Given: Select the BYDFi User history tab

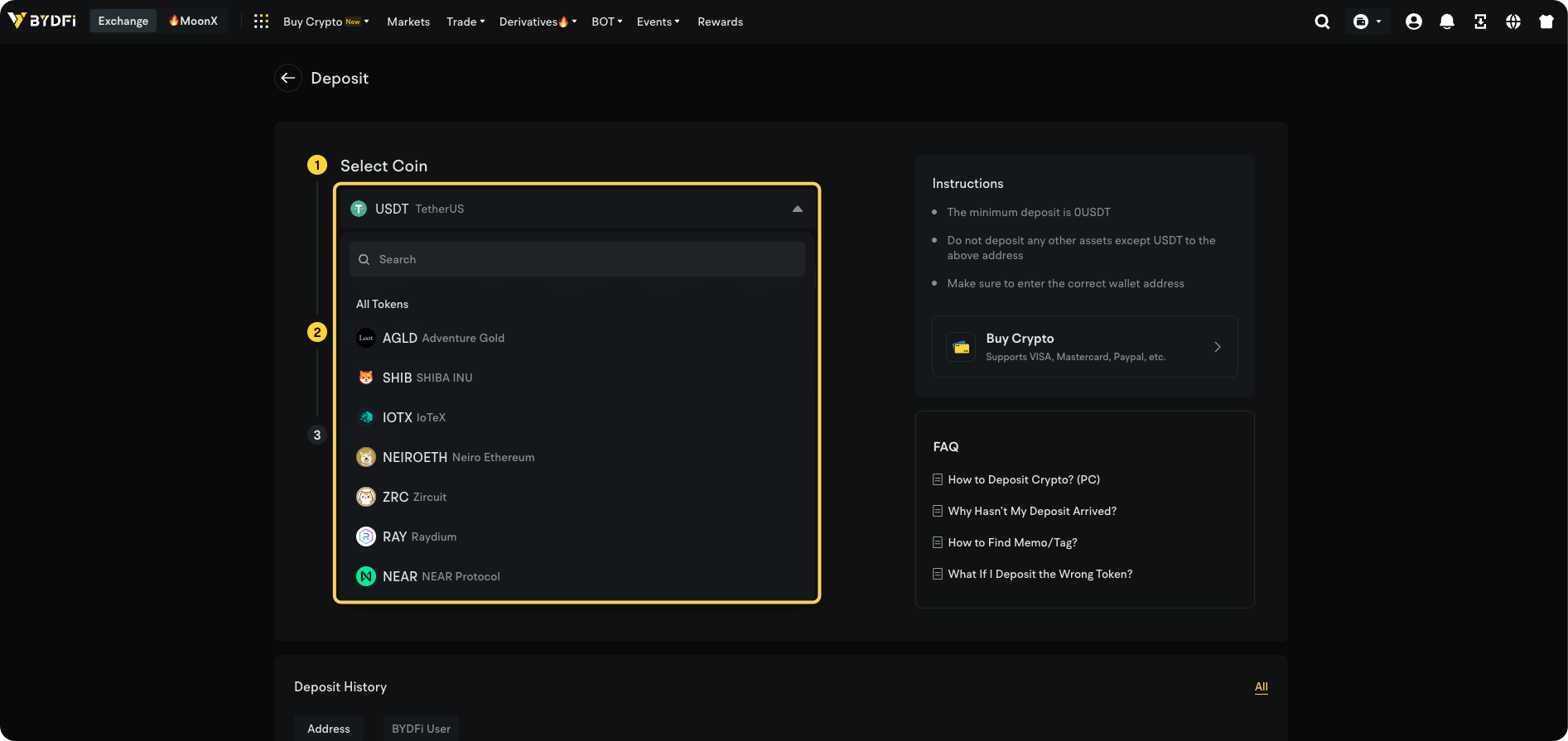Looking at the screenshot, I should (x=421, y=729).
